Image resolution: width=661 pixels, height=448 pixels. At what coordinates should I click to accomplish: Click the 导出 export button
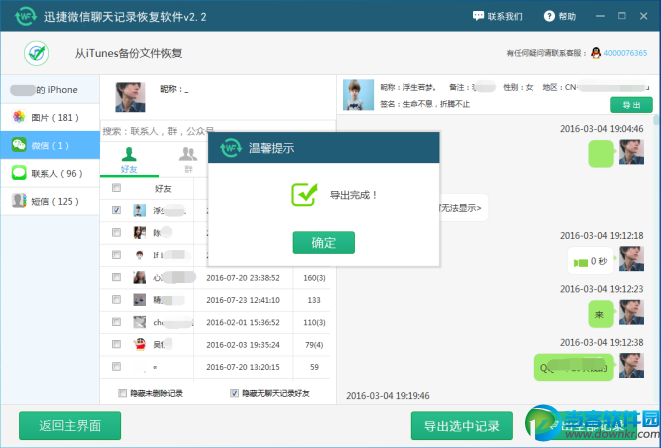coord(631,105)
